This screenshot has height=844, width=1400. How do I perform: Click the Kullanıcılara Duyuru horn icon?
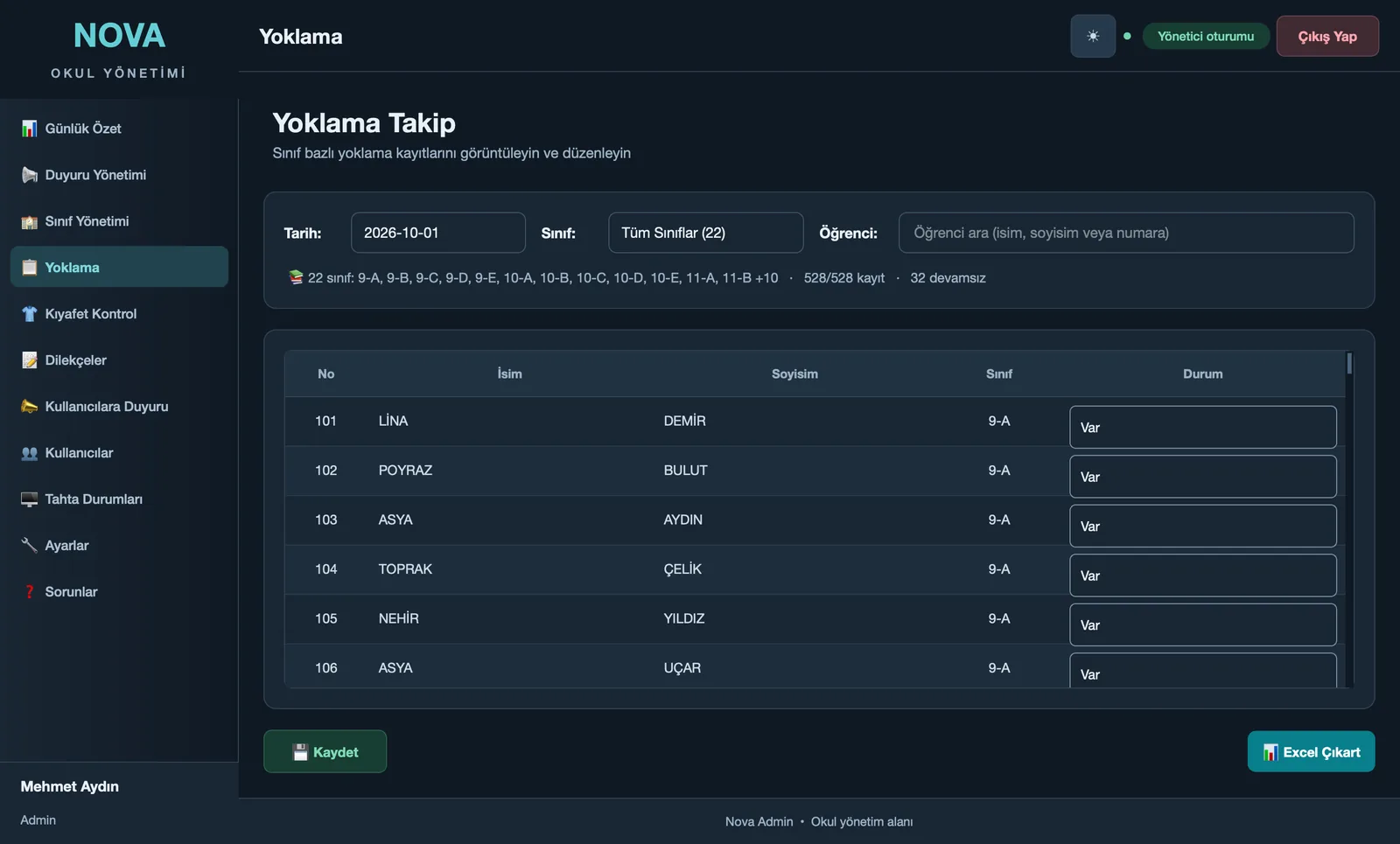point(30,407)
